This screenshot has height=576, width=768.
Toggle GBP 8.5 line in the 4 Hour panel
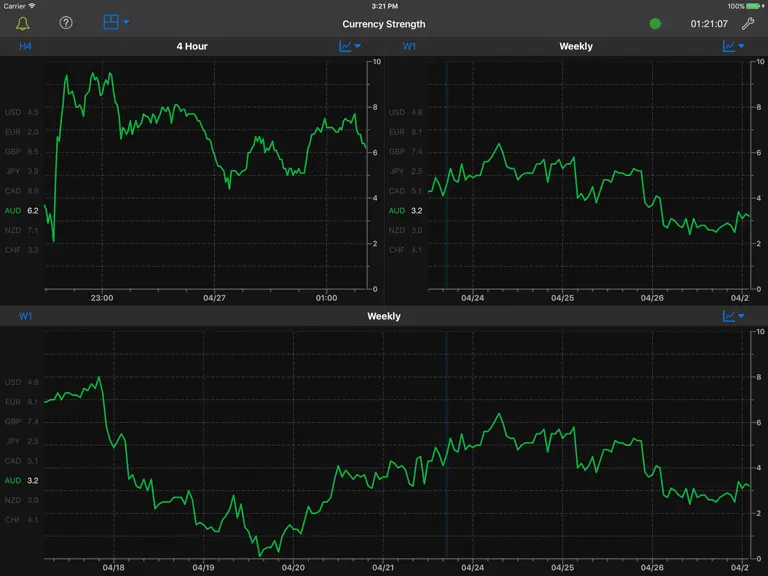click(22, 151)
